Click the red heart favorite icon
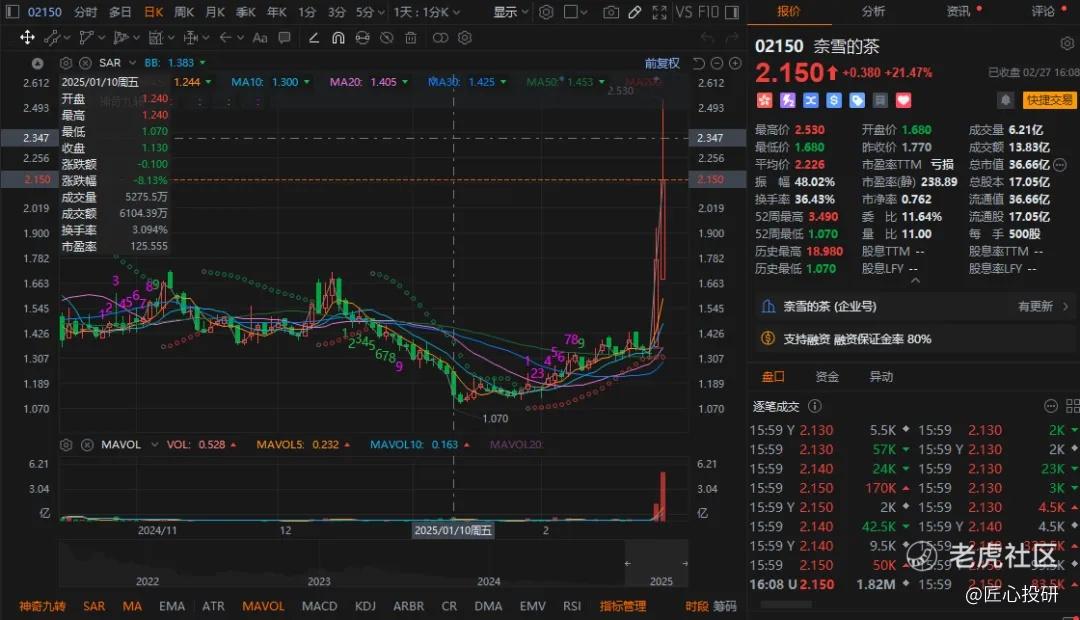The width and height of the screenshot is (1080, 620). pyautogui.click(x=903, y=101)
